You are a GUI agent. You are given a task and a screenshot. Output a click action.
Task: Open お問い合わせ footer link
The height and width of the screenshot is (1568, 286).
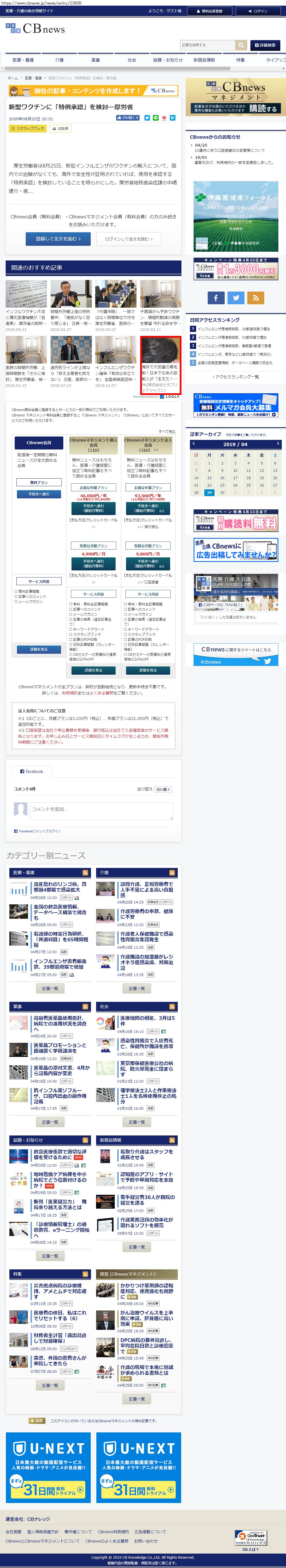(146, 1541)
